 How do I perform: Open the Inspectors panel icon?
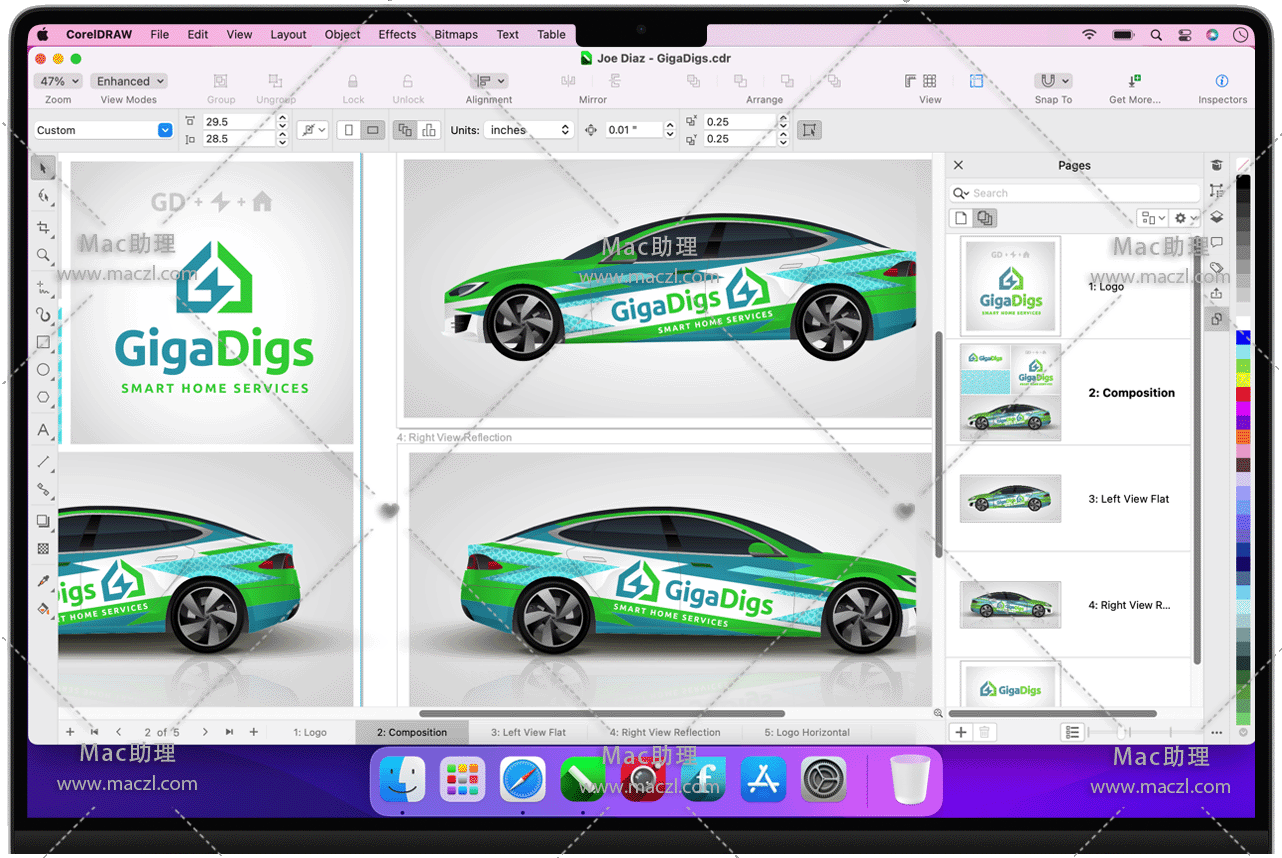click(x=1221, y=81)
